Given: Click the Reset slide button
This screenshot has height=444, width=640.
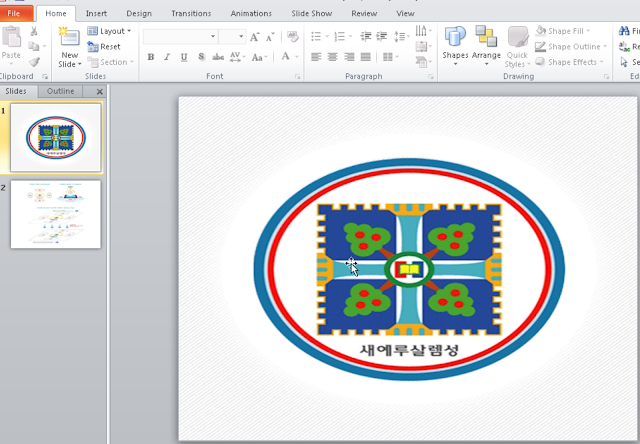Looking at the screenshot, I should 104,47.
